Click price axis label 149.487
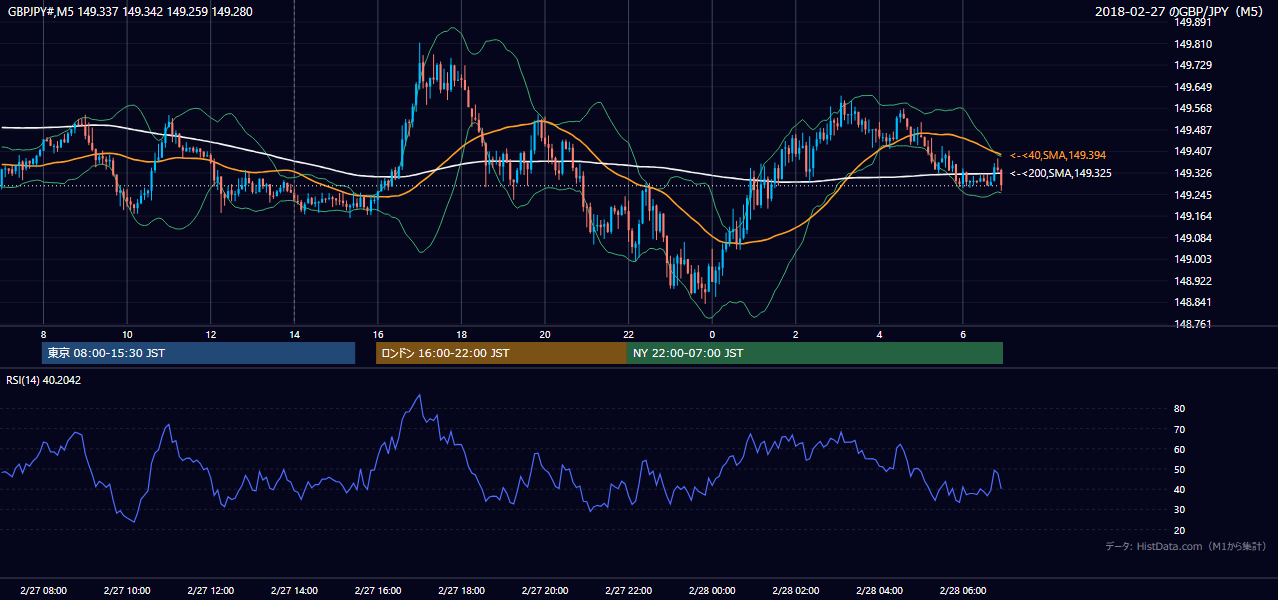1278x600 pixels. click(1193, 130)
